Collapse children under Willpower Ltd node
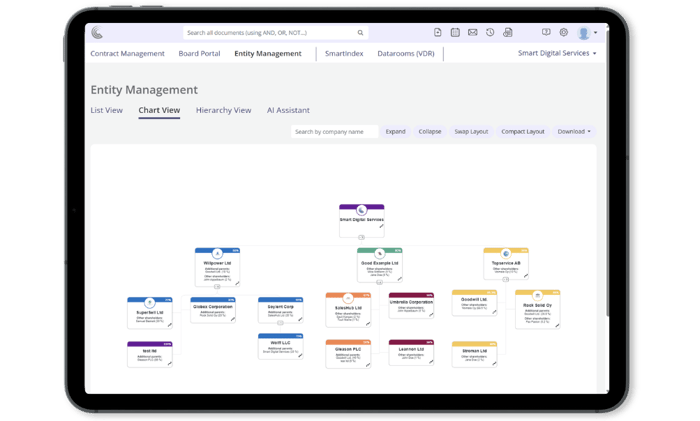The height and width of the screenshot is (421, 700). 217,286
